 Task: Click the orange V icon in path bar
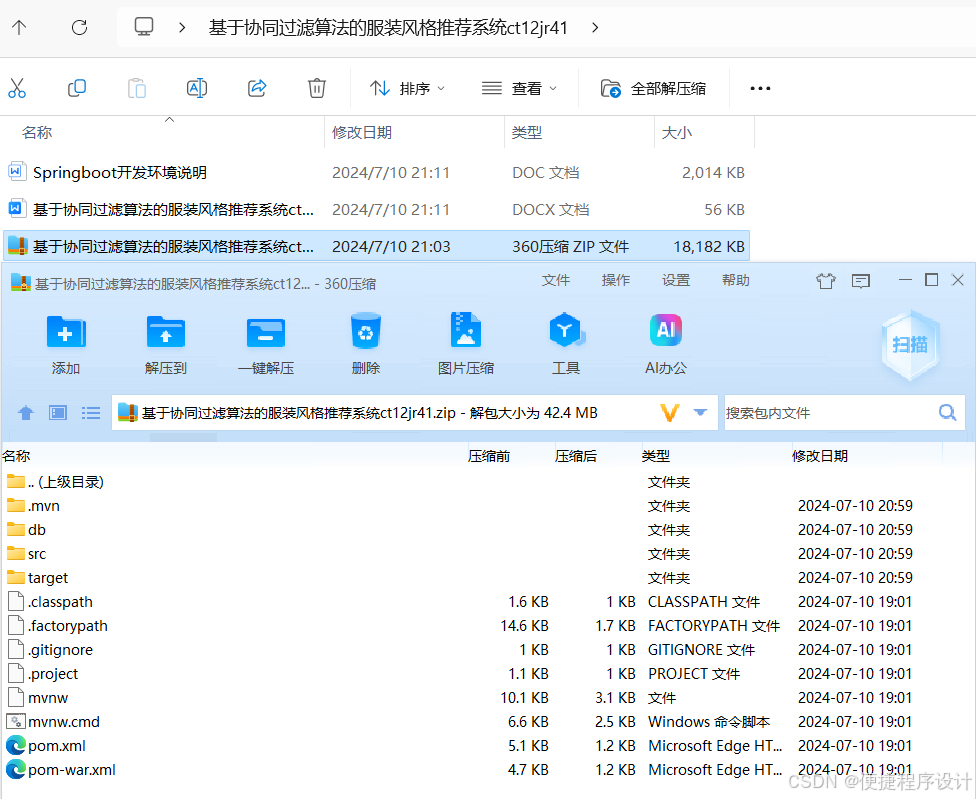pos(670,413)
